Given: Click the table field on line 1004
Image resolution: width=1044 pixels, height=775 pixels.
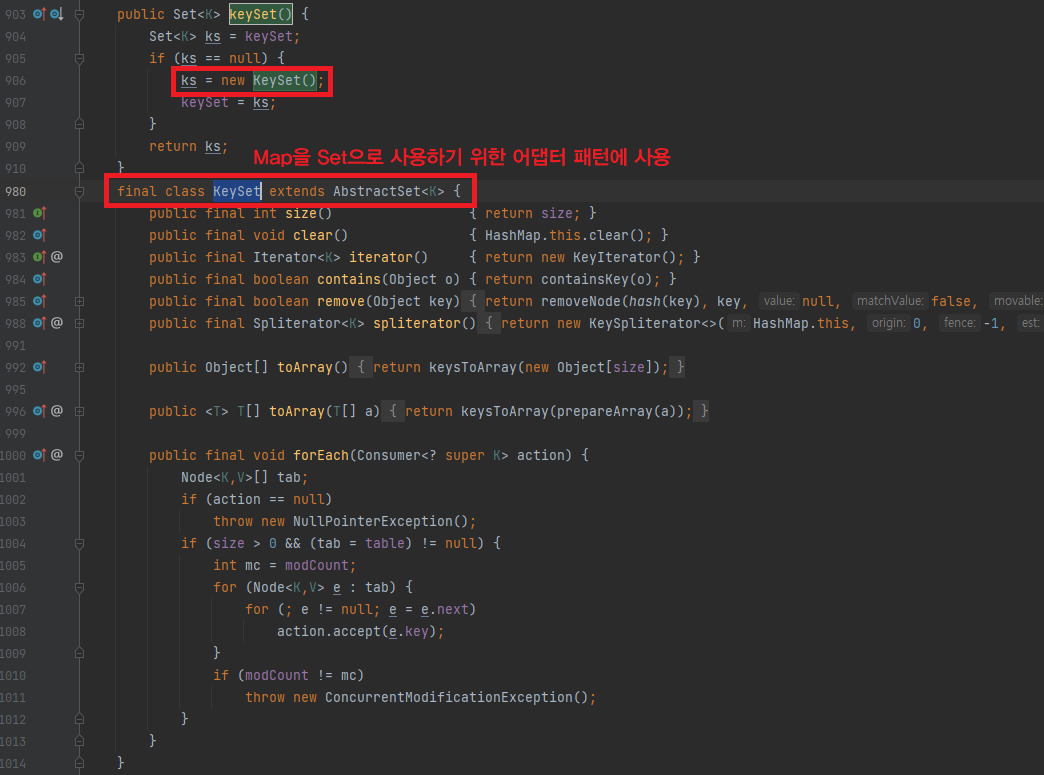Looking at the screenshot, I should [384, 543].
